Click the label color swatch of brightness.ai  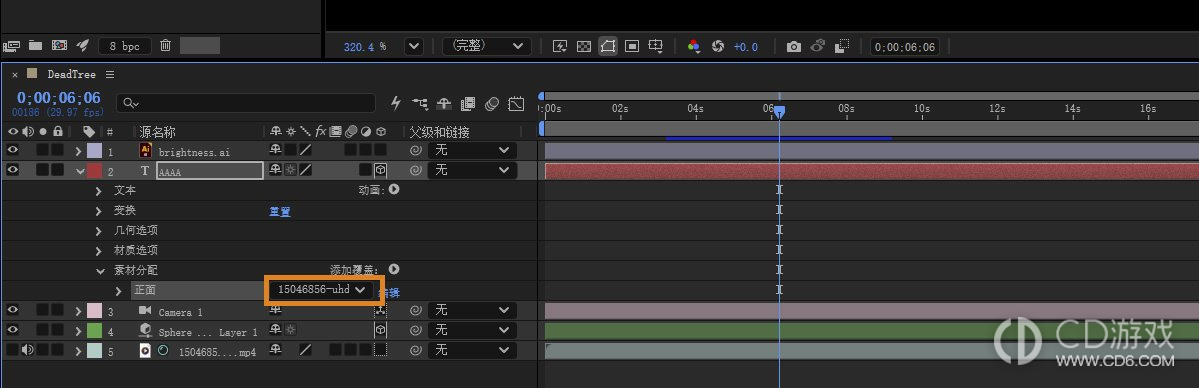(x=95, y=151)
